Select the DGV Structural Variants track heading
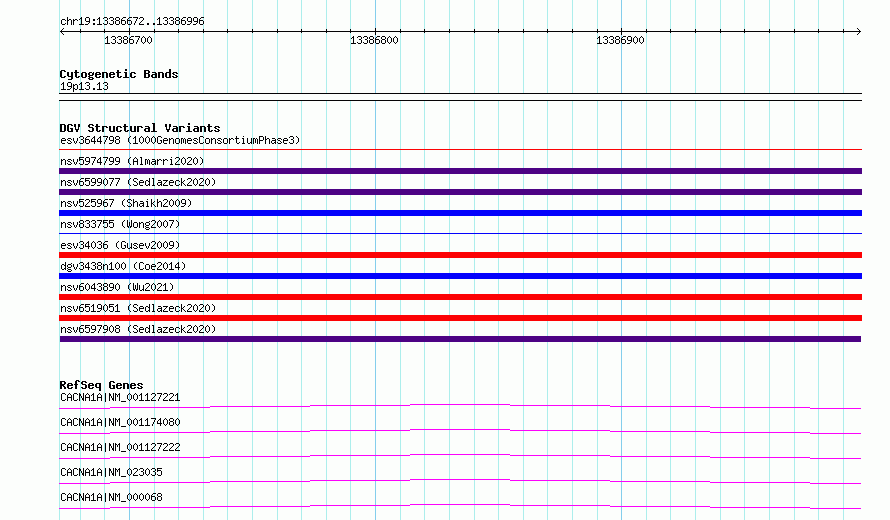The height and width of the screenshot is (520, 890). click(140, 128)
